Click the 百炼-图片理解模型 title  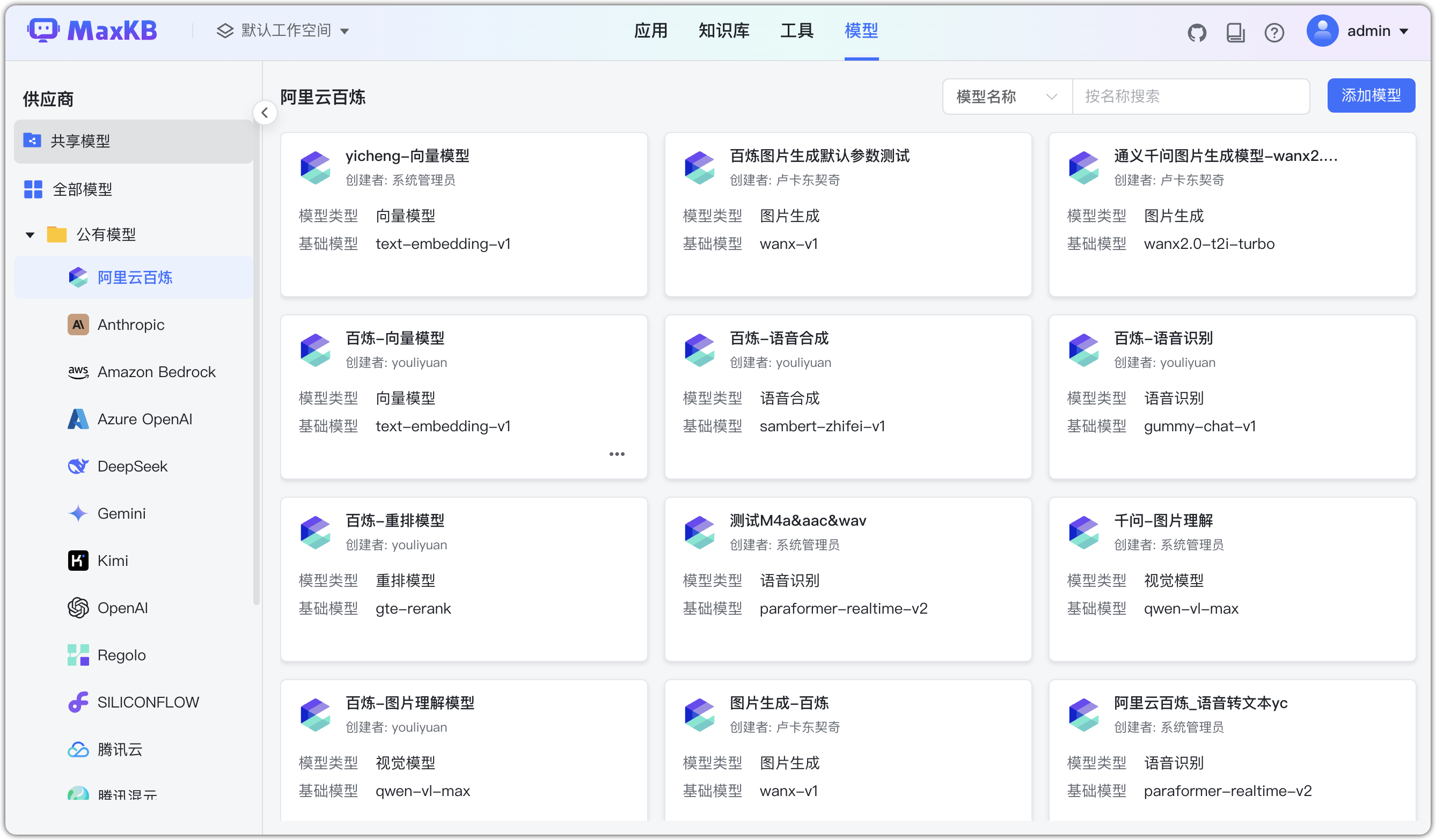click(410, 703)
